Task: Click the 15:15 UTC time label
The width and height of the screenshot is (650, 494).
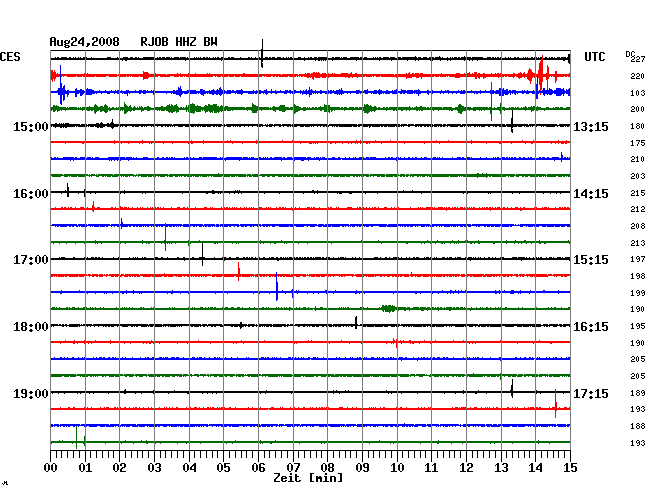Action: tap(591, 260)
